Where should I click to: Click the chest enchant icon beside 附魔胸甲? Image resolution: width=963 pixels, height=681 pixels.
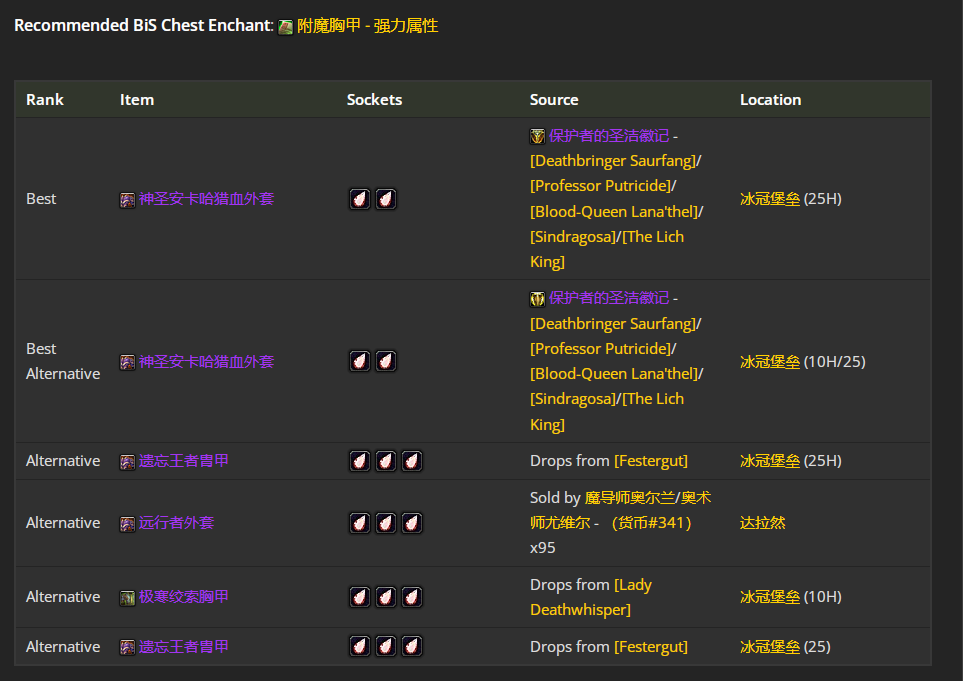tap(286, 27)
